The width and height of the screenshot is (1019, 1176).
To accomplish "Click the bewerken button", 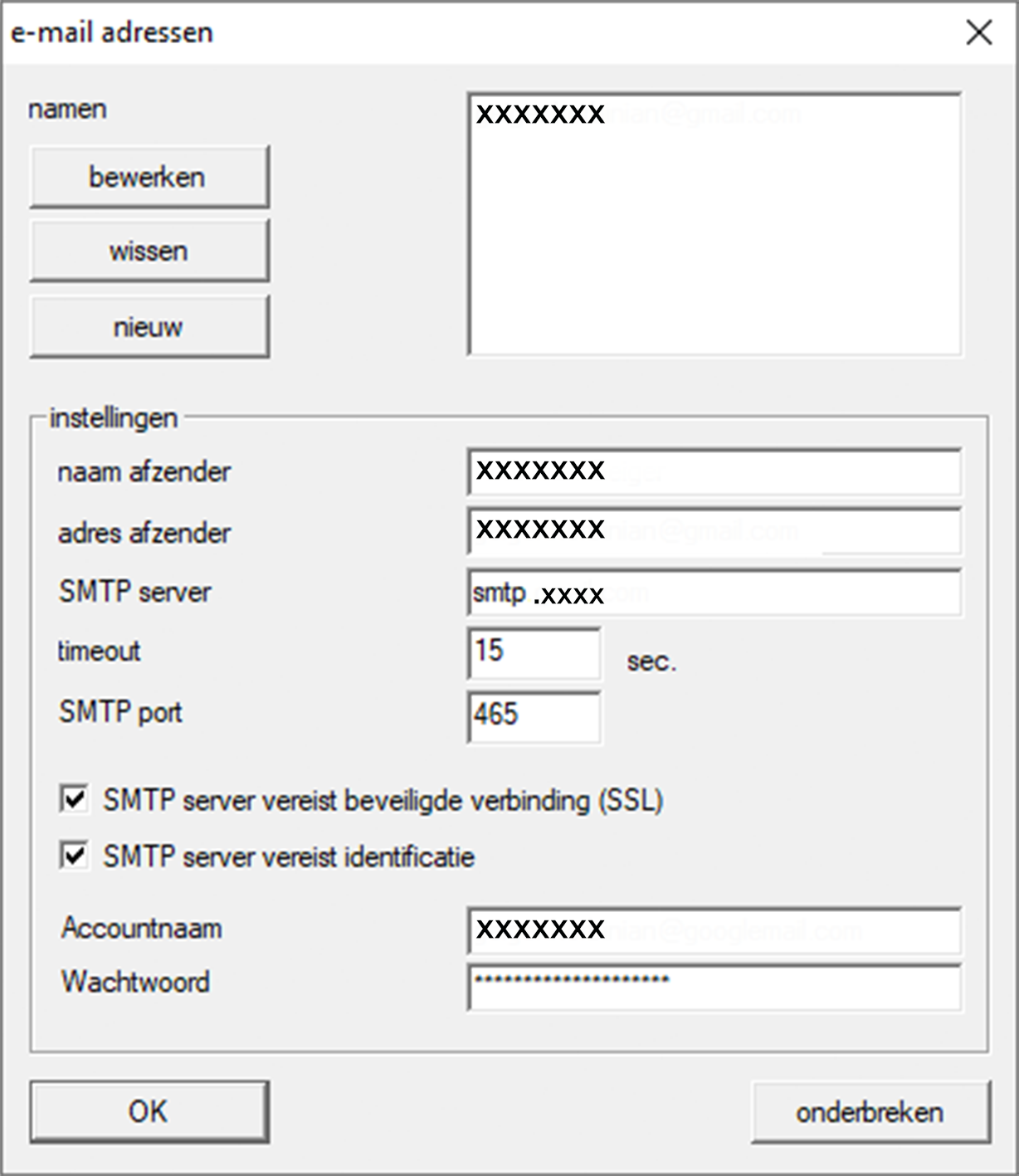I will pyautogui.click(x=149, y=177).
